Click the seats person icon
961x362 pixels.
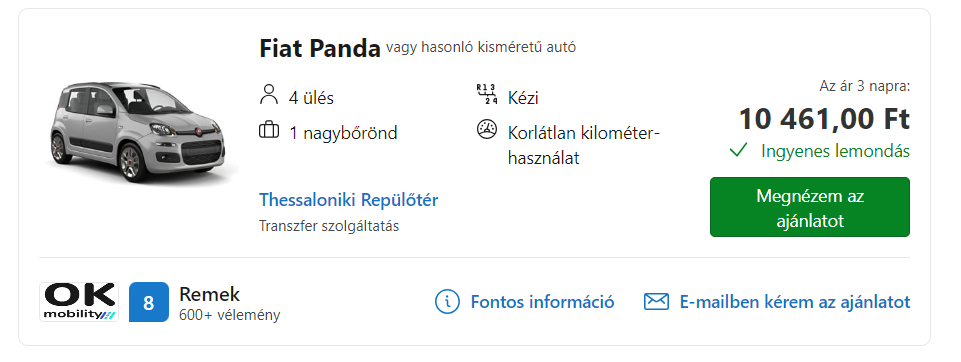click(x=268, y=95)
